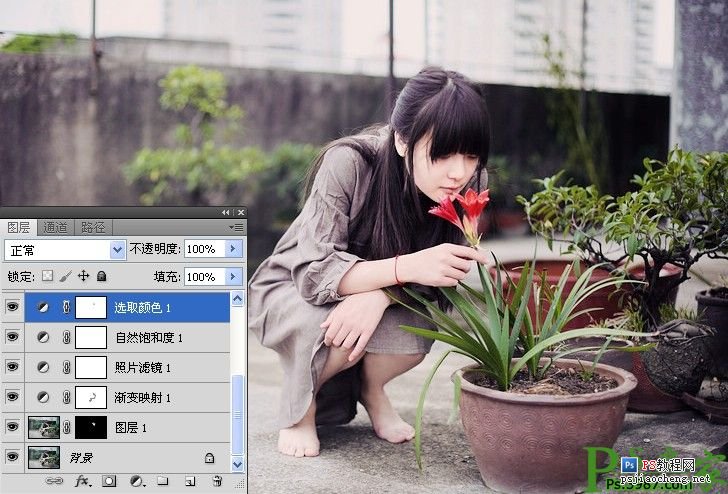
Task: Click the link layers icon at panel bottom
Action: [x=55, y=481]
